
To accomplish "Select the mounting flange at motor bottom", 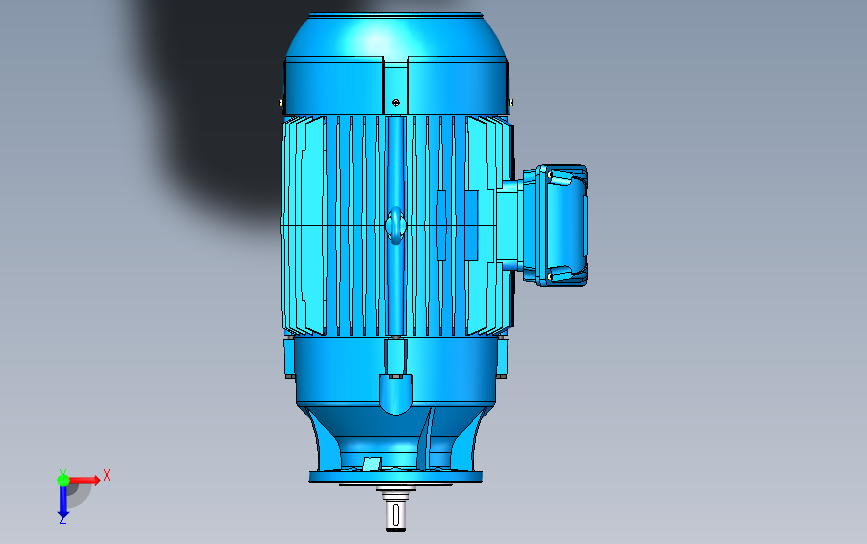I will tap(396, 477).
